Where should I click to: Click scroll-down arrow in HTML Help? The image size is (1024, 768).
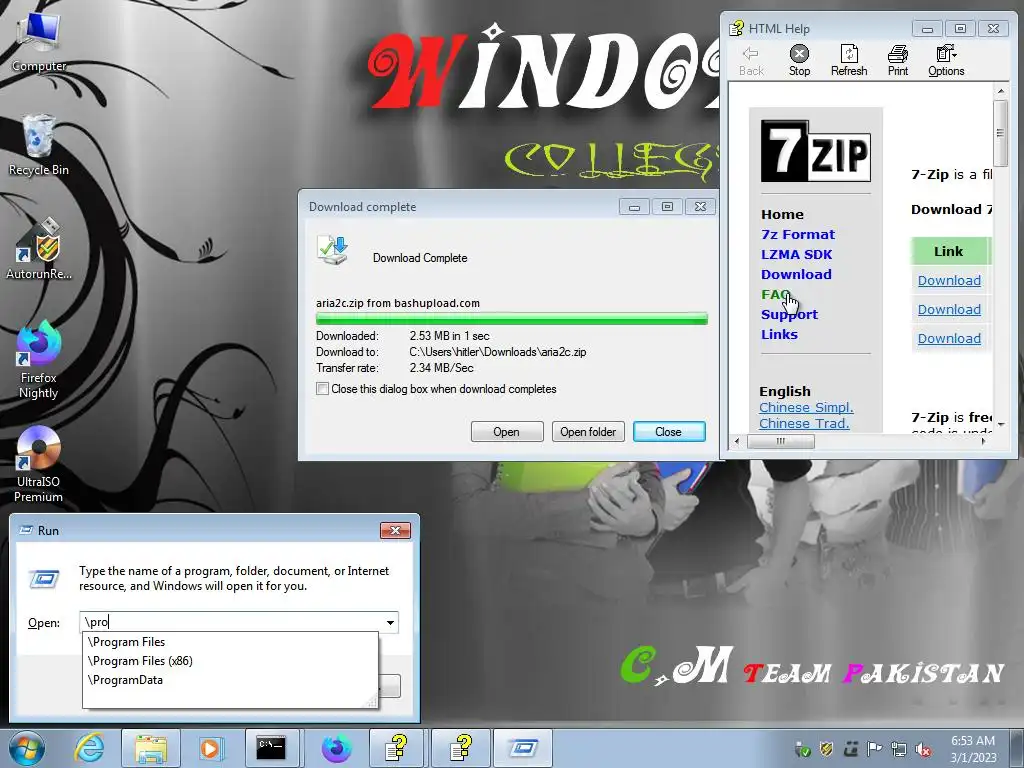1000,425
